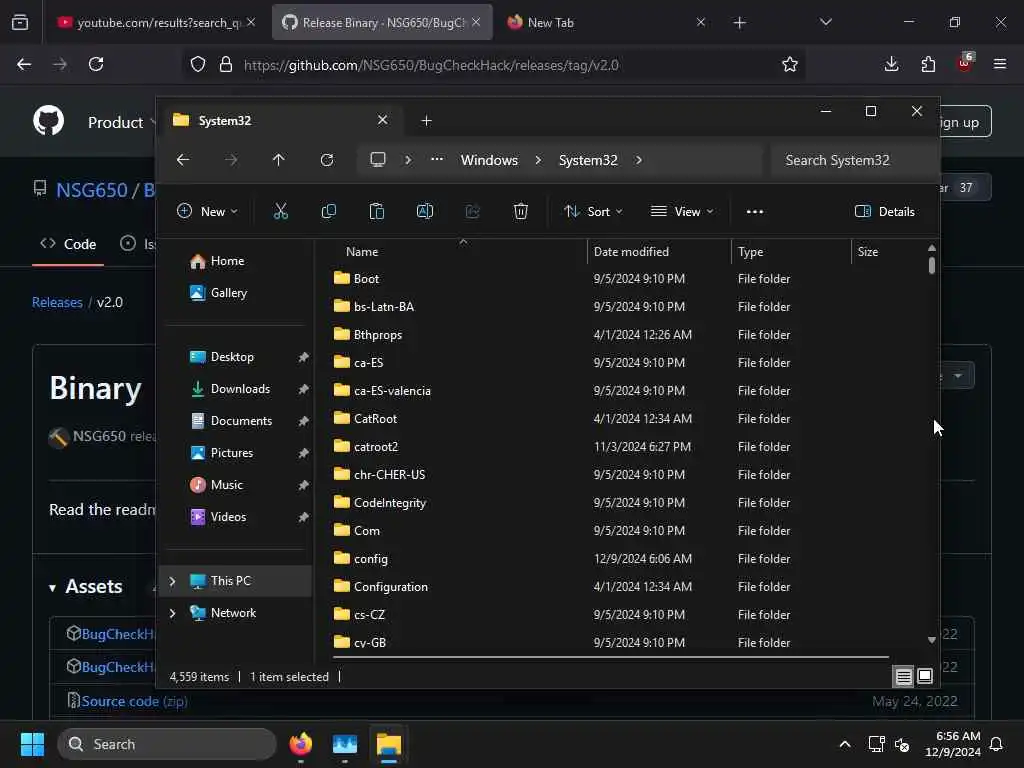Switch to large thumbnails view icon in status bar
The height and width of the screenshot is (768, 1024).
tap(925, 677)
